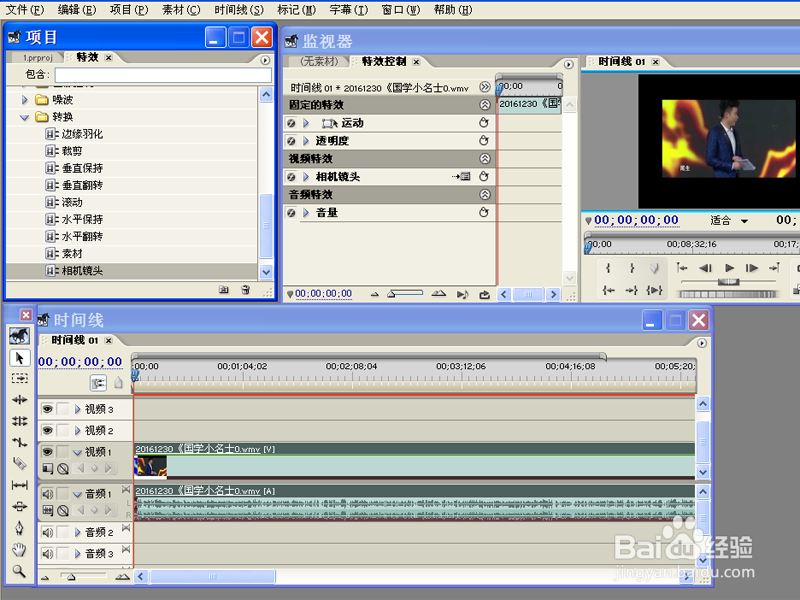Expand Motion effect properties
Viewport: 800px width, 600px height.
coord(306,123)
